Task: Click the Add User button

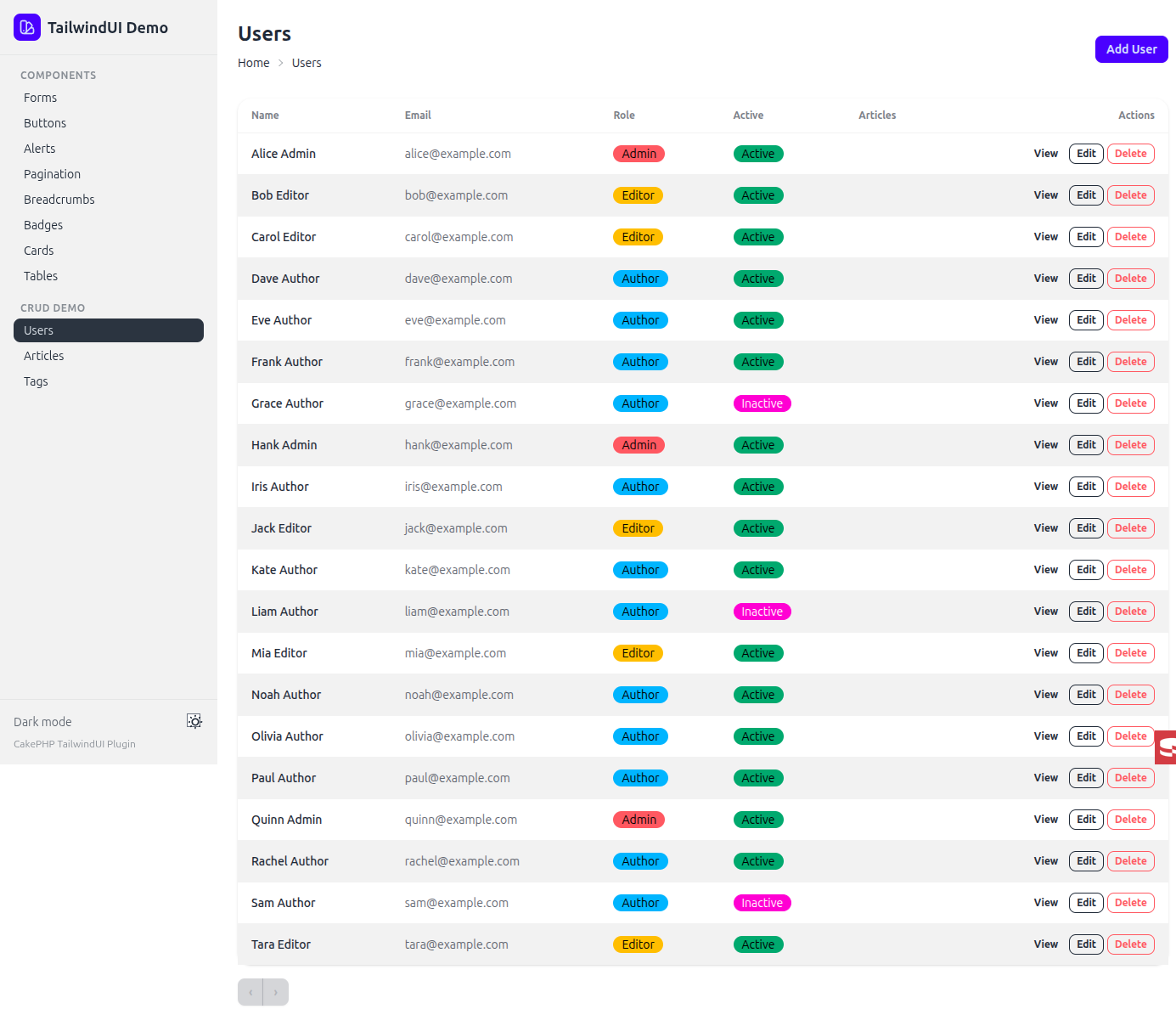Action: click(x=1131, y=49)
